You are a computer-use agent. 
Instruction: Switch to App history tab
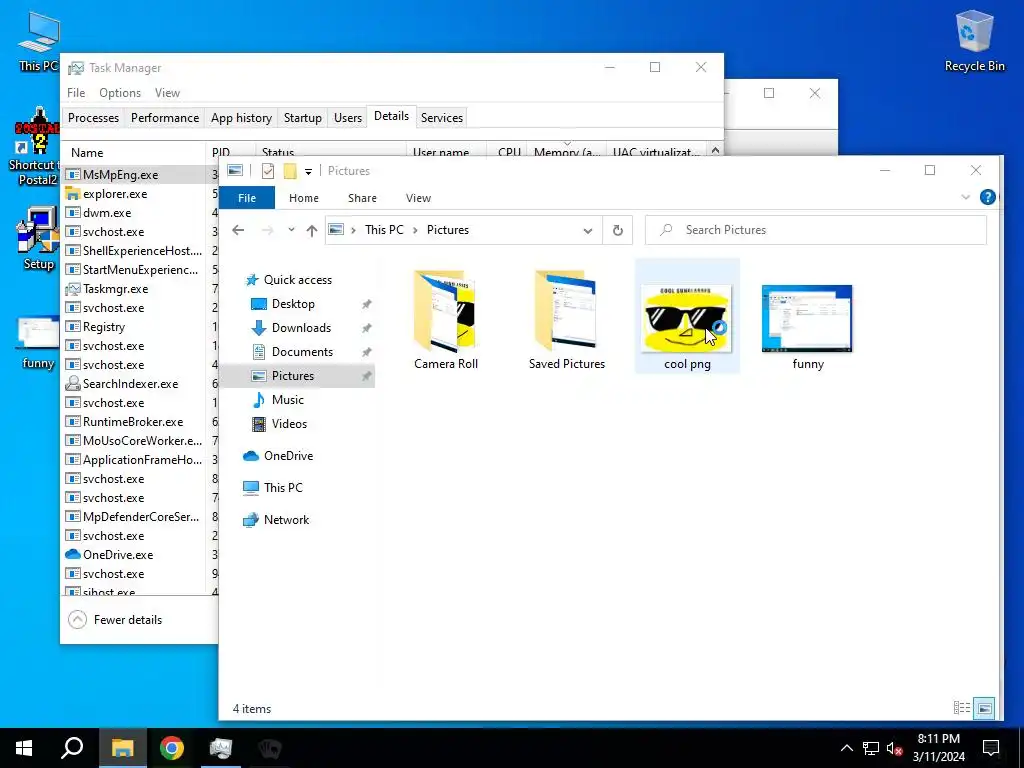241,118
